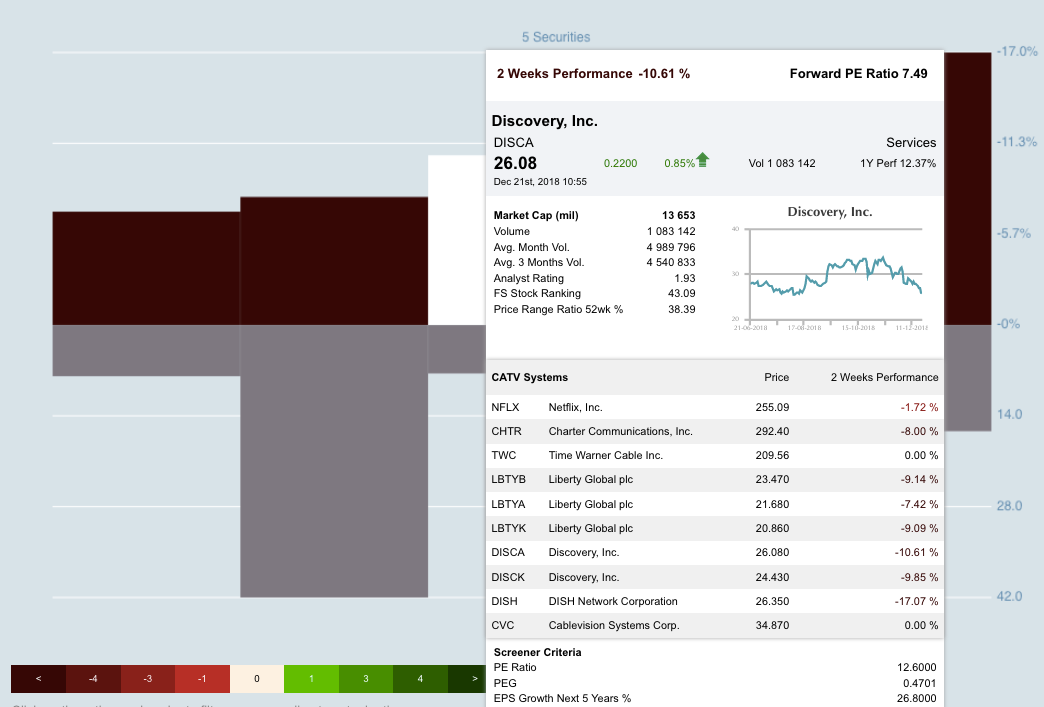The image size is (1044, 707).
Task: Select the -4 legend color swatch
Action: [x=93, y=679]
